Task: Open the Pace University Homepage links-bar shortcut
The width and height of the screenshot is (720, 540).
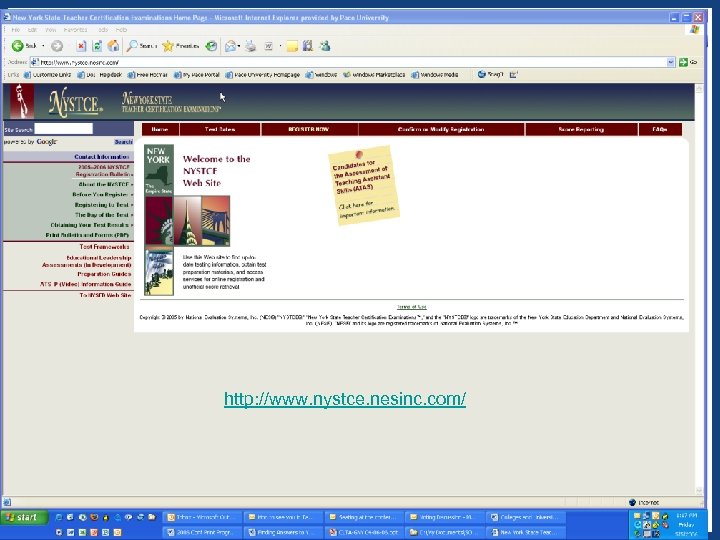Action: 263,74
